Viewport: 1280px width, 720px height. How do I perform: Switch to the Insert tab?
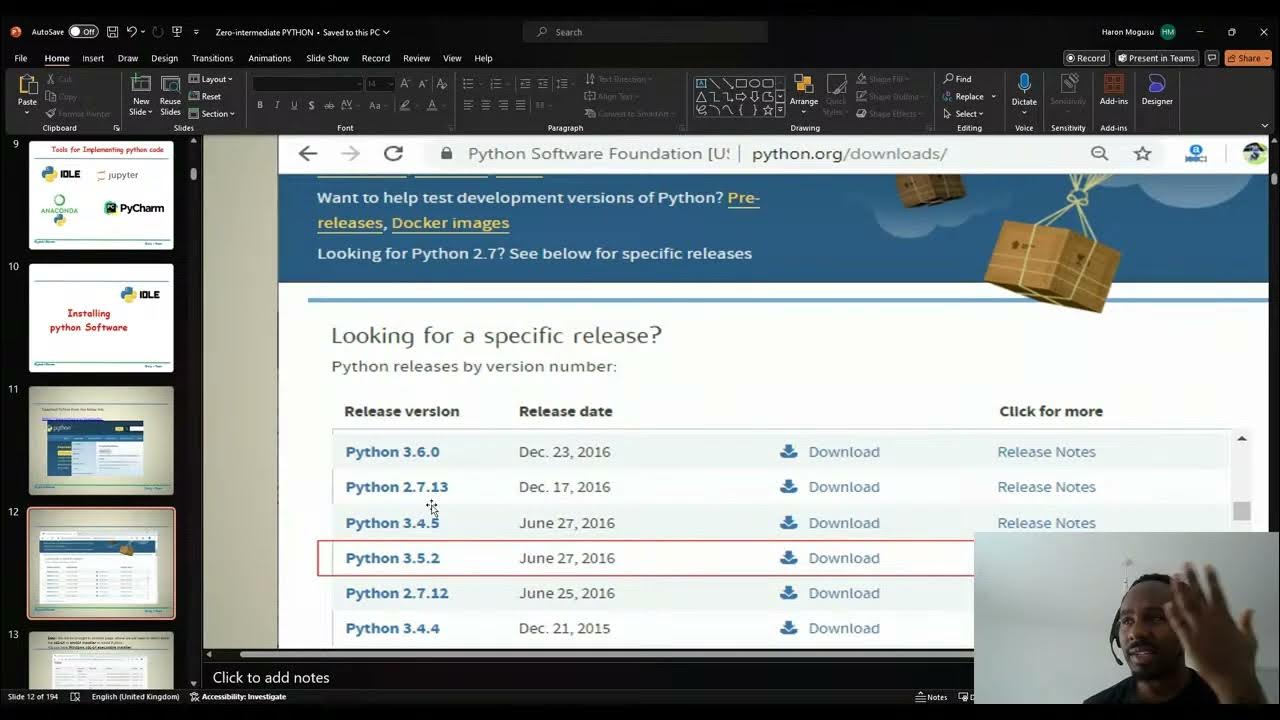93,58
